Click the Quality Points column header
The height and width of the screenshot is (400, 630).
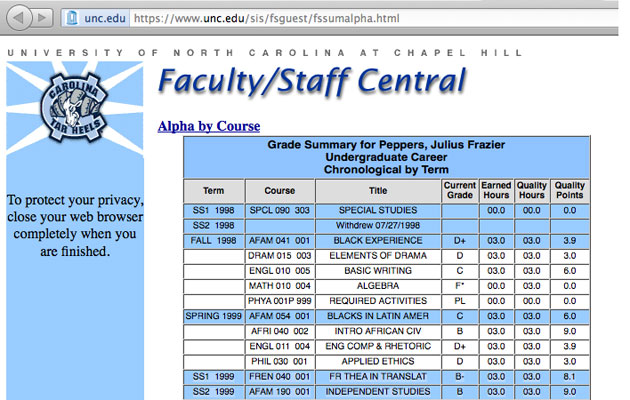570,191
